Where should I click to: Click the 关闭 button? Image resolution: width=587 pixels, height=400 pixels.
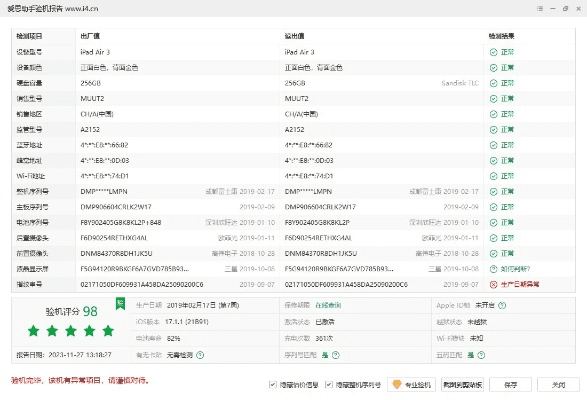(x=558, y=384)
